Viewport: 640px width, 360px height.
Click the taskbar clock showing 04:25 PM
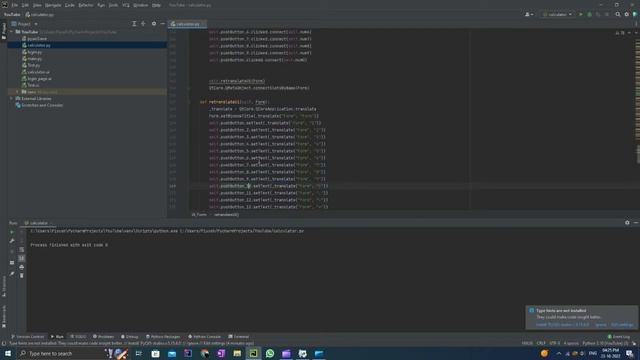(611, 353)
